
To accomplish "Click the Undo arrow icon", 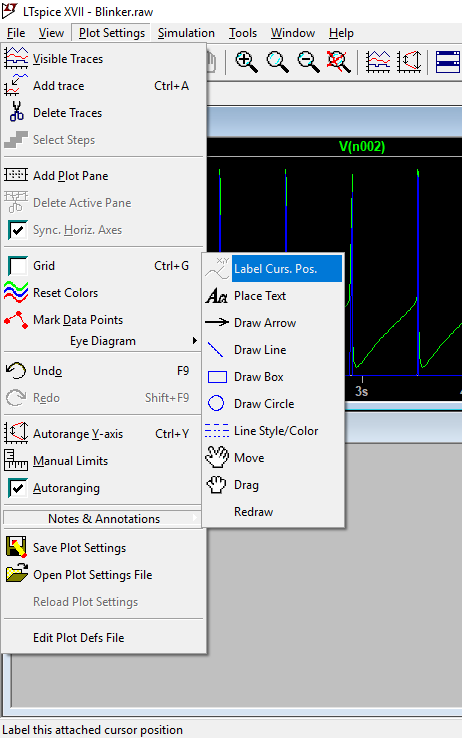I will pos(16,370).
